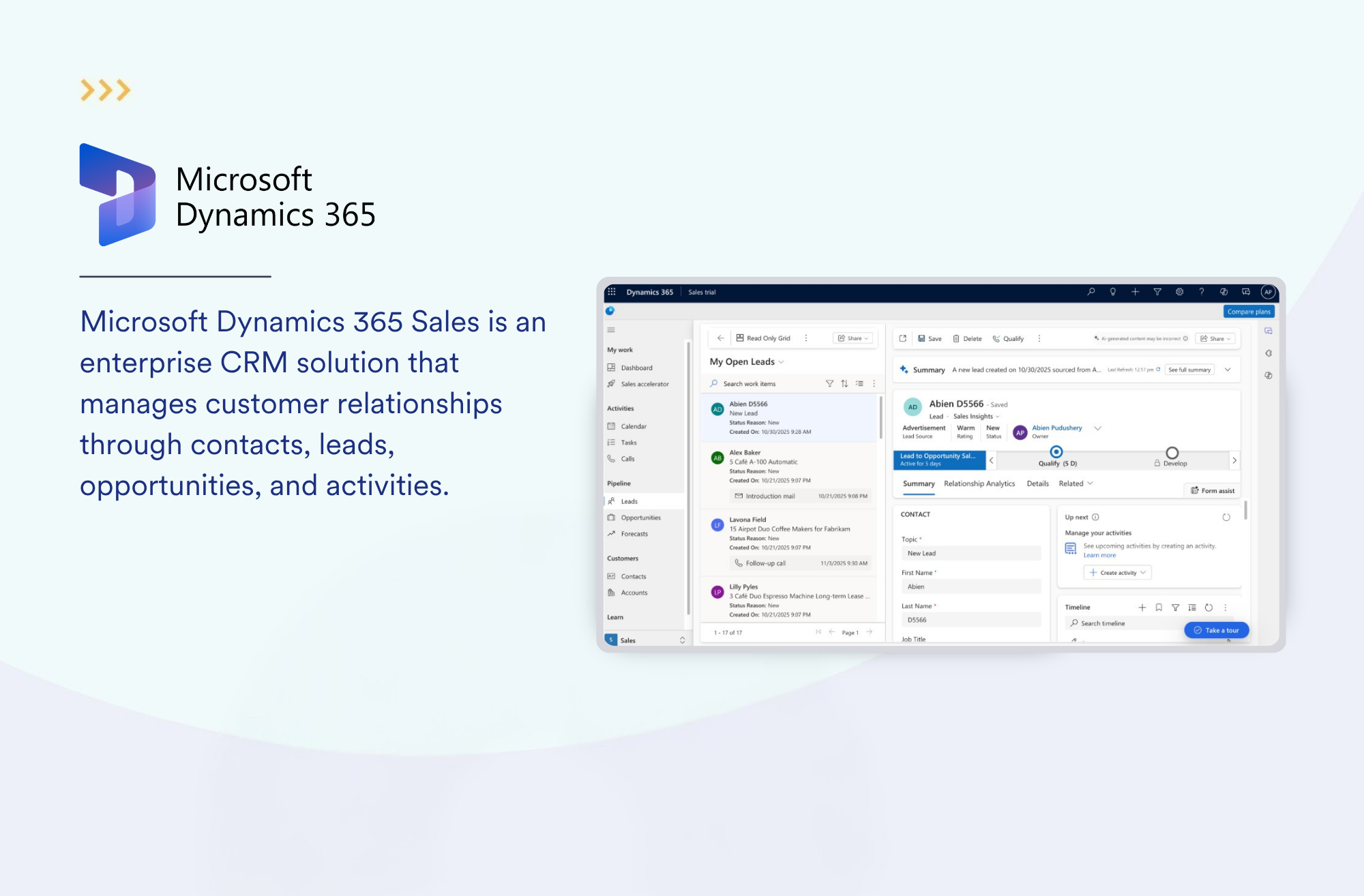Click the plus icon in the Timeline panel
Viewport: 1364px width, 896px height.
coord(1143,607)
